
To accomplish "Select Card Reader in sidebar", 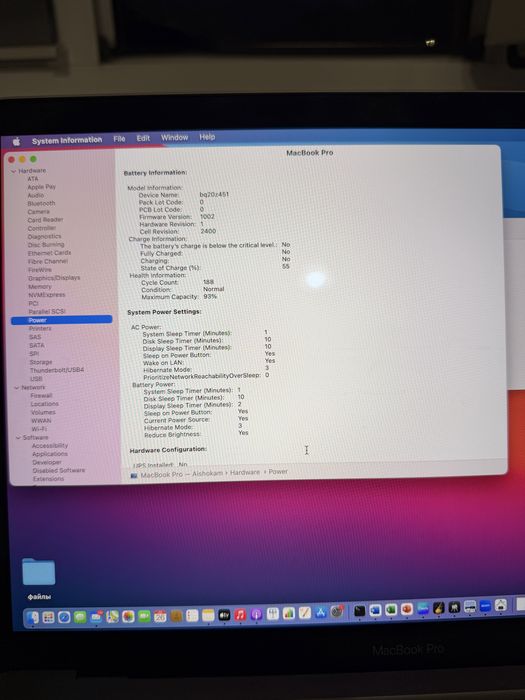I will [x=46, y=220].
